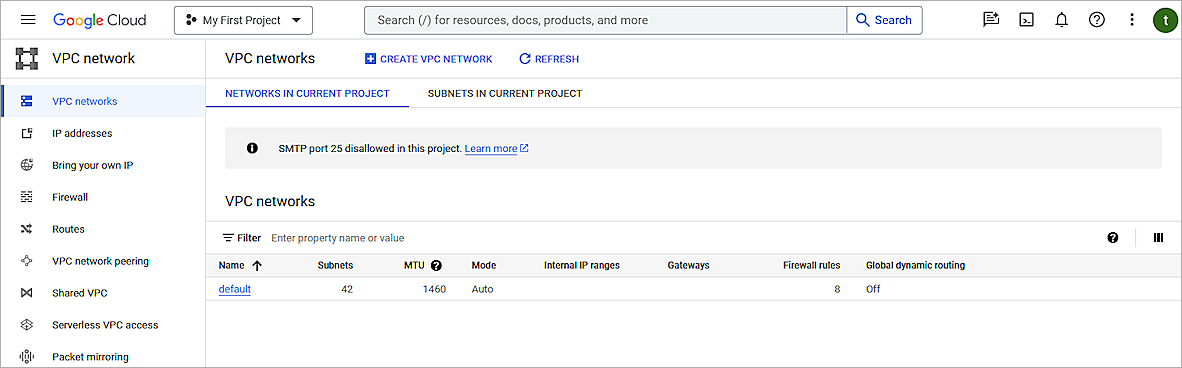Sort the table by Name column
The image size is (1182, 368).
tap(240, 265)
